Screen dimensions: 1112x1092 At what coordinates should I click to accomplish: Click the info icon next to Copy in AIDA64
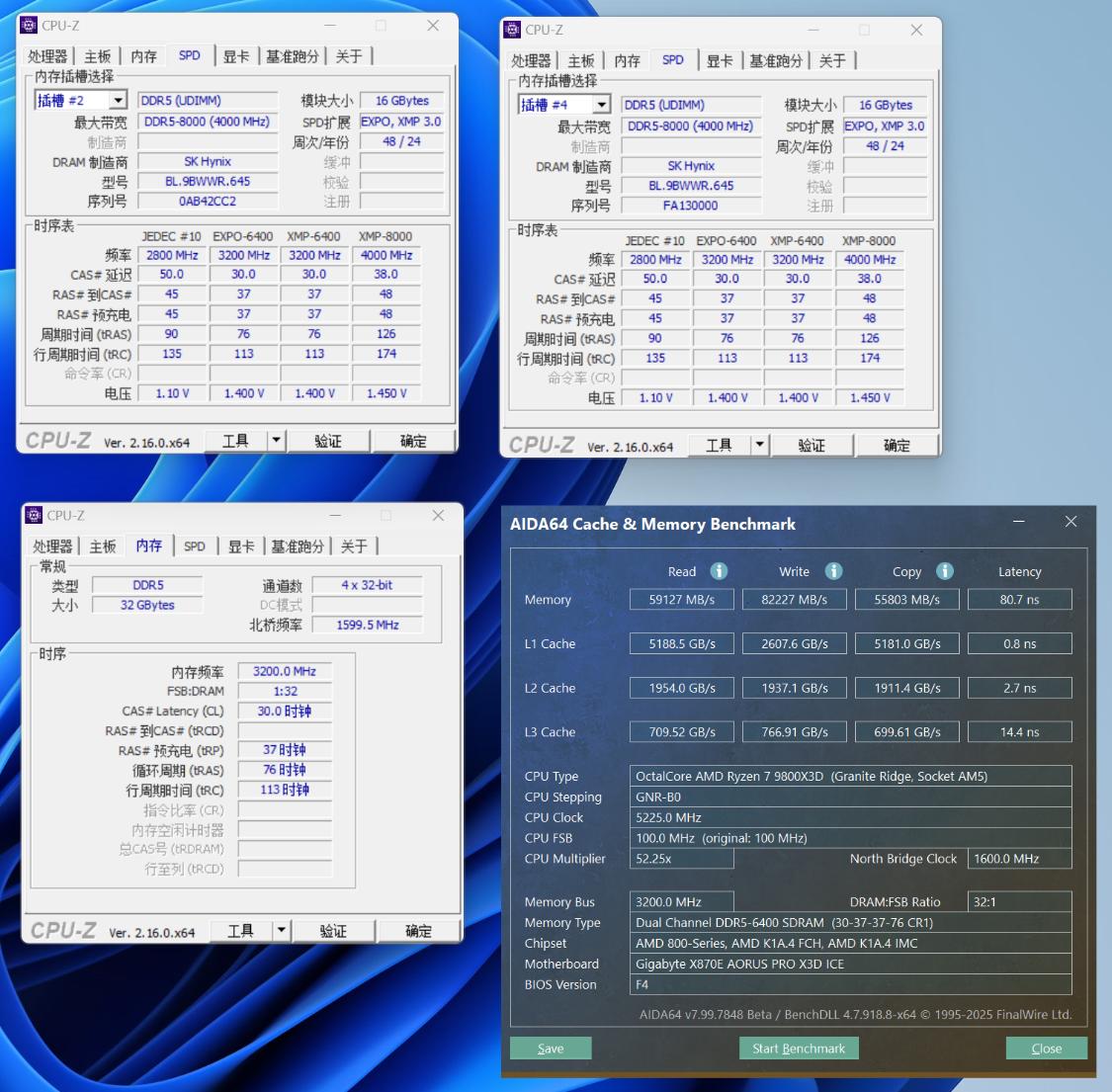point(944,571)
